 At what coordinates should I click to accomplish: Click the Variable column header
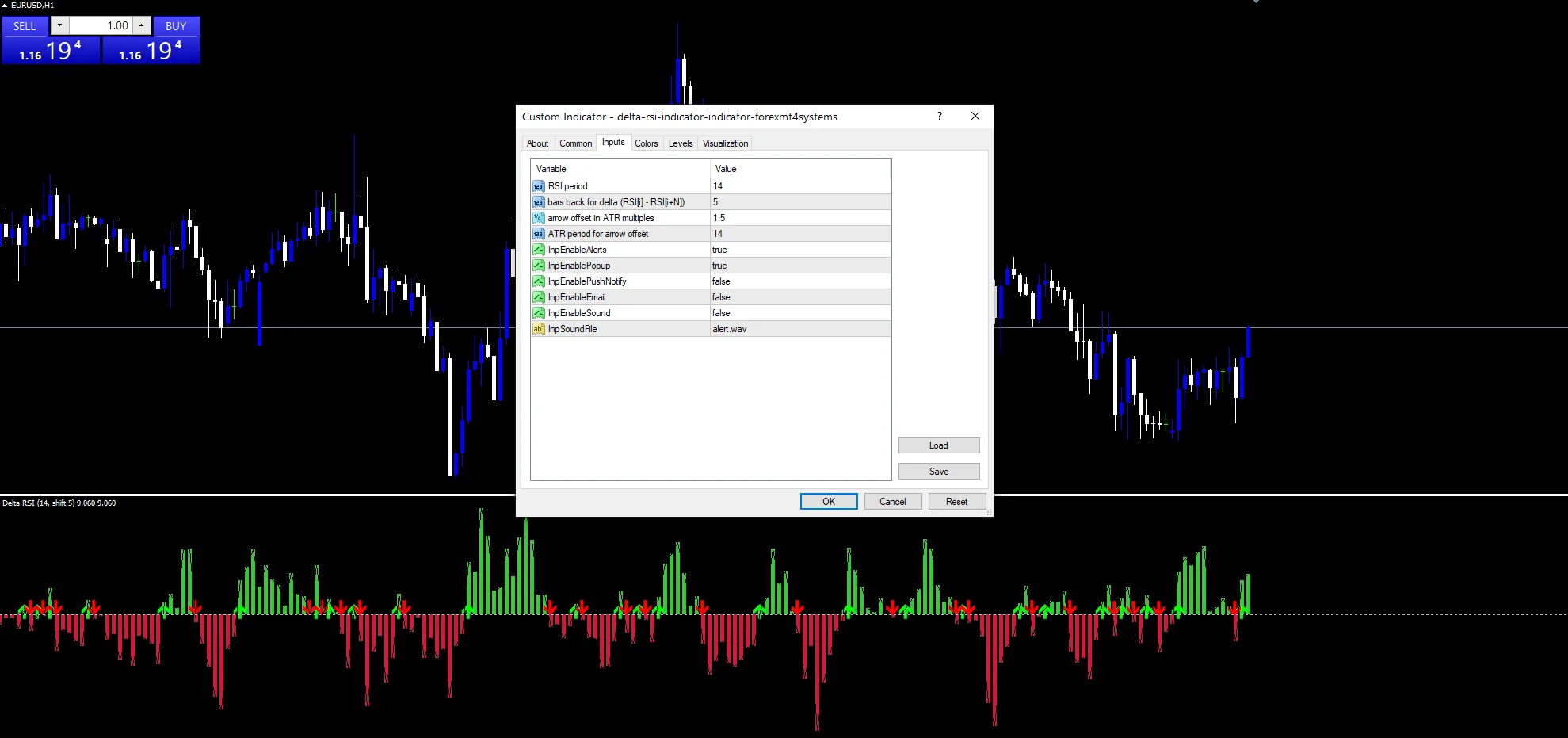tap(620, 169)
